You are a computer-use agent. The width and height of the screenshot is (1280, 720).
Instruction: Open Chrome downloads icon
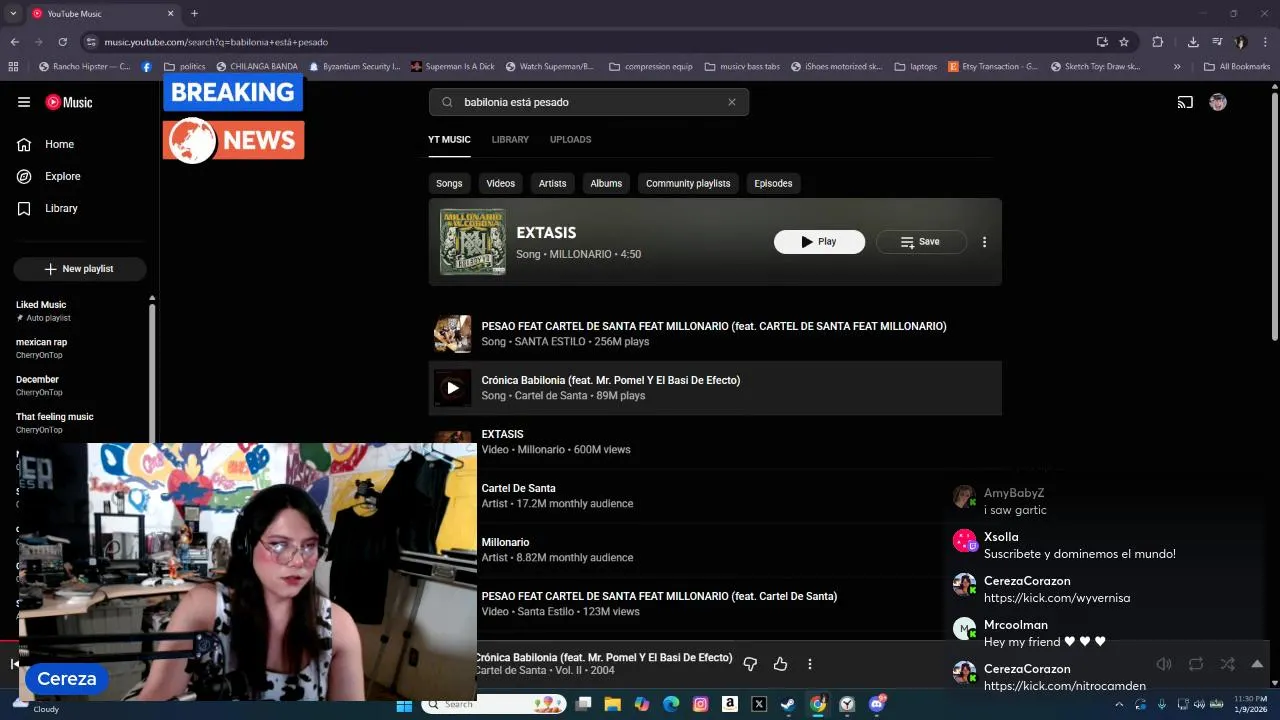1193,42
